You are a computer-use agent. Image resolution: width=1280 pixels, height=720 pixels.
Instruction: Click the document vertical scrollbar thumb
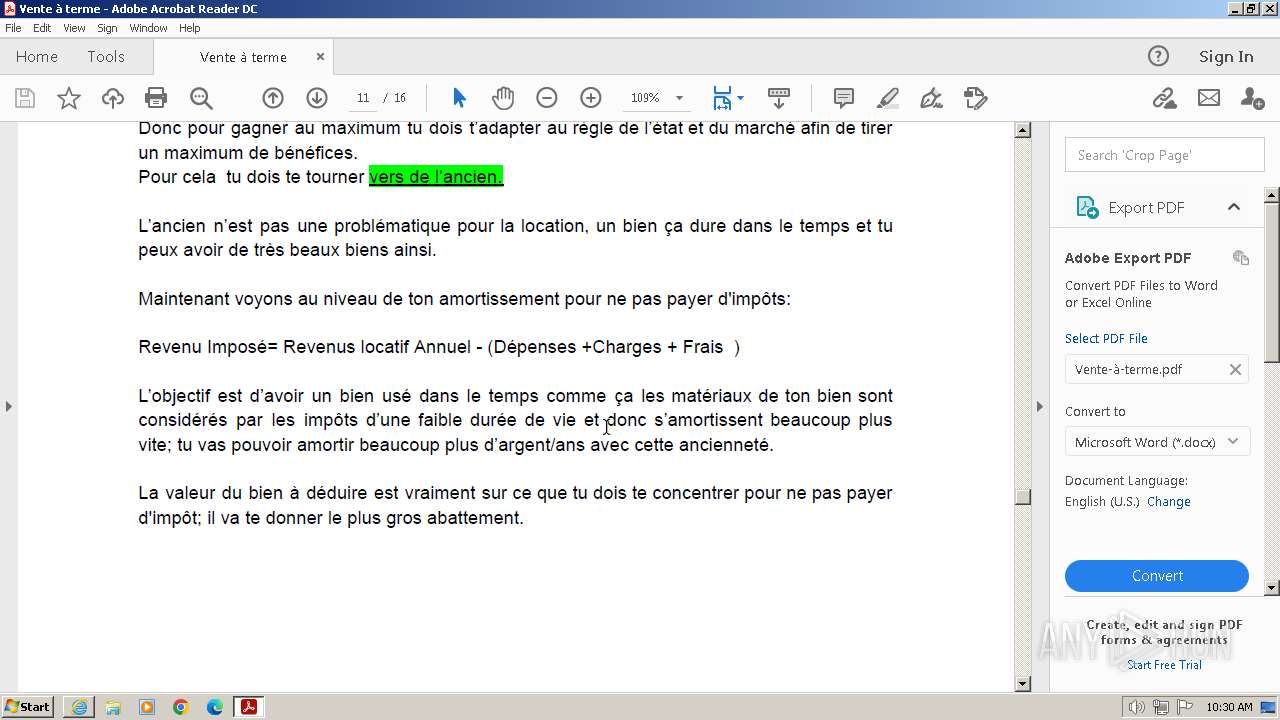click(x=1022, y=497)
